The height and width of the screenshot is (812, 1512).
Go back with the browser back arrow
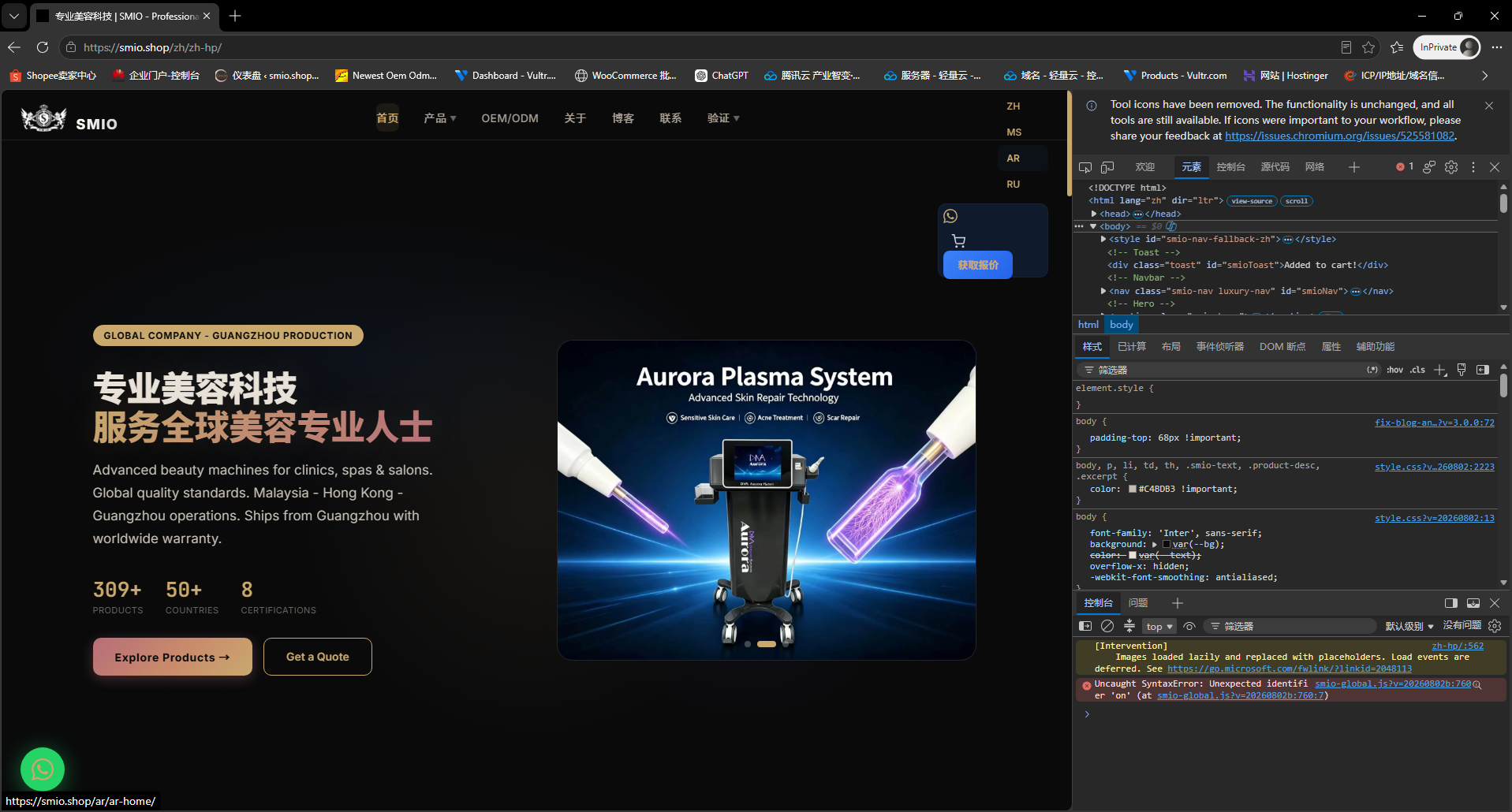[x=14, y=47]
